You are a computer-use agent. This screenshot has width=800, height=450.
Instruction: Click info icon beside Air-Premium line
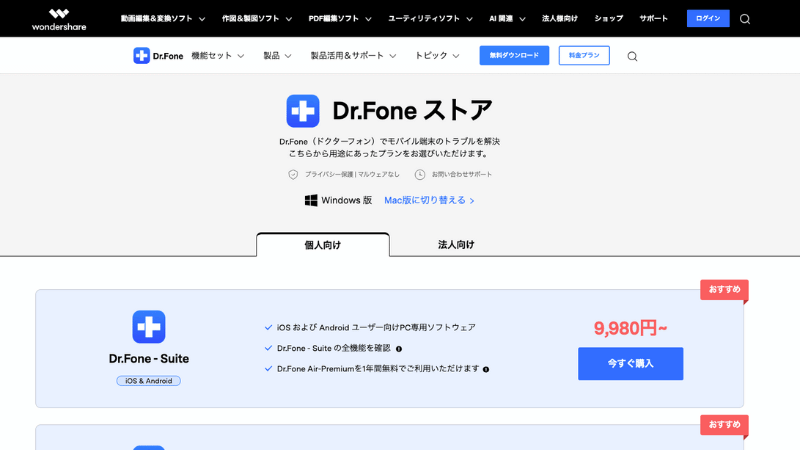[486, 369]
